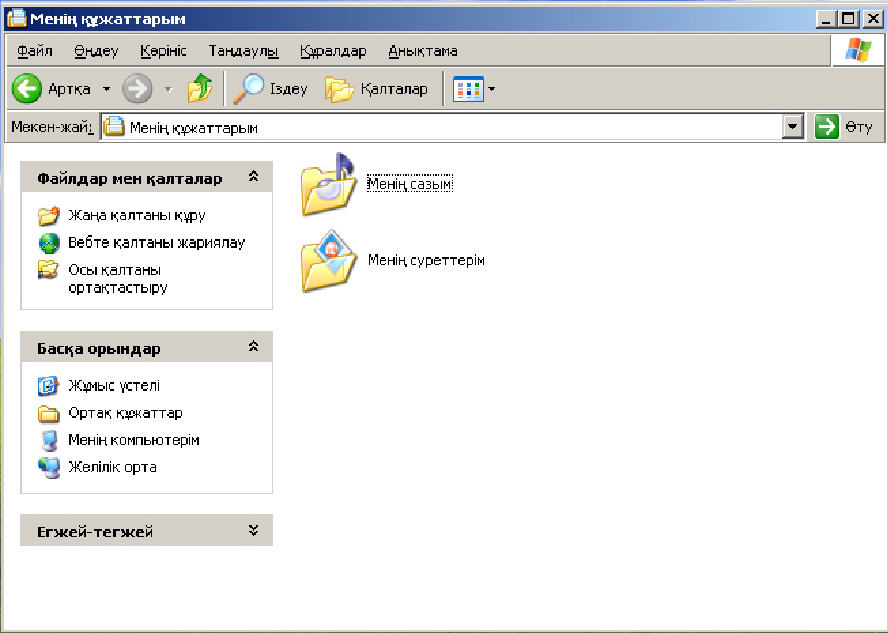Maximize the Менің құжаттарым window
This screenshot has height=633, width=888.
click(x=849, y=19)
